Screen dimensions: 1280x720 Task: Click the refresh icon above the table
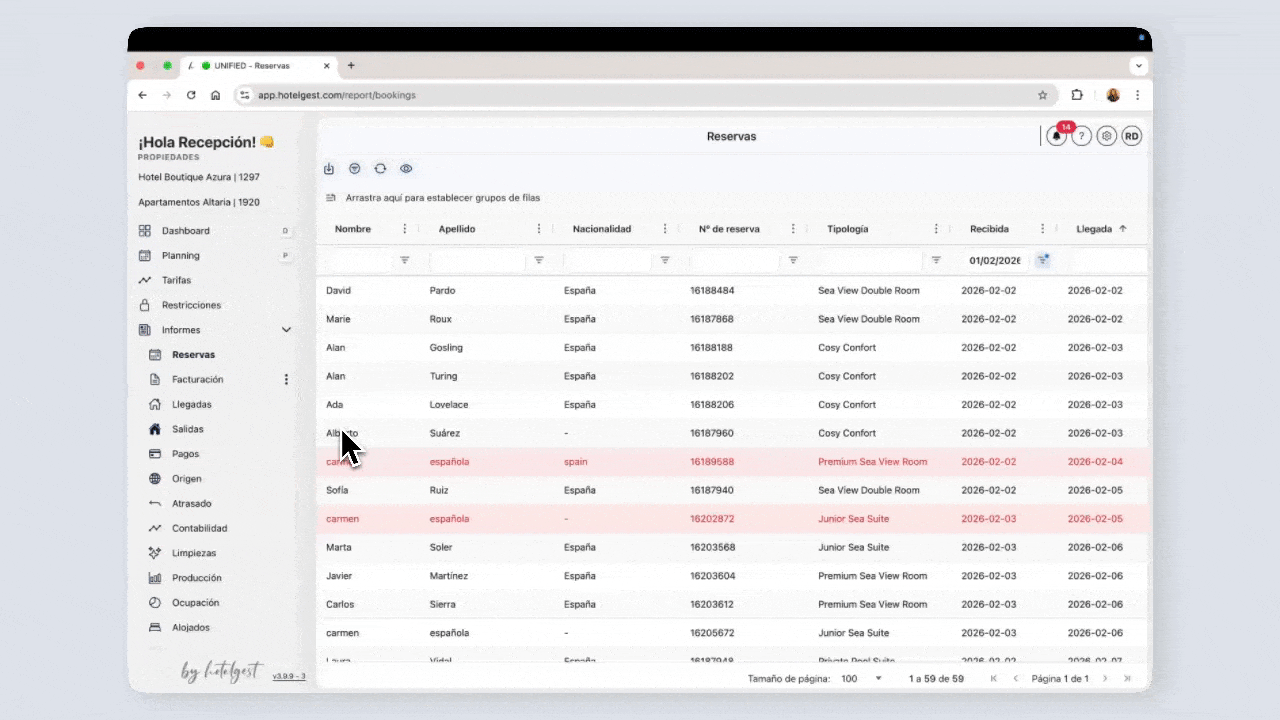point(380,169)
